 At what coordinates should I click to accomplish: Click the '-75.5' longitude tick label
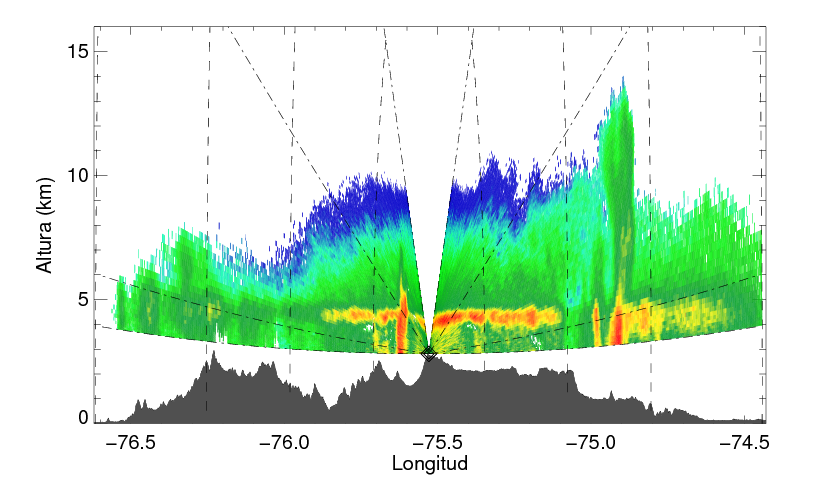(x=440, y=442)
